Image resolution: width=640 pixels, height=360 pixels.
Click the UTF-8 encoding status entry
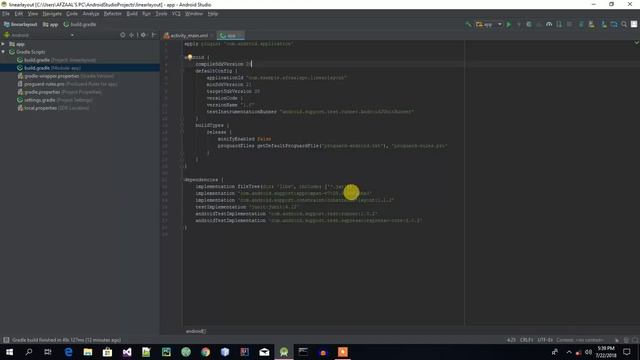tap(545, 340)
